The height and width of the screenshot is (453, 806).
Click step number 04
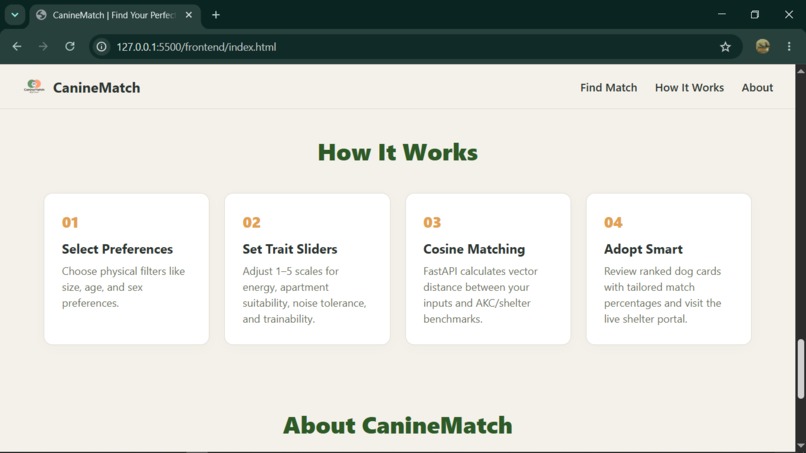613,222
